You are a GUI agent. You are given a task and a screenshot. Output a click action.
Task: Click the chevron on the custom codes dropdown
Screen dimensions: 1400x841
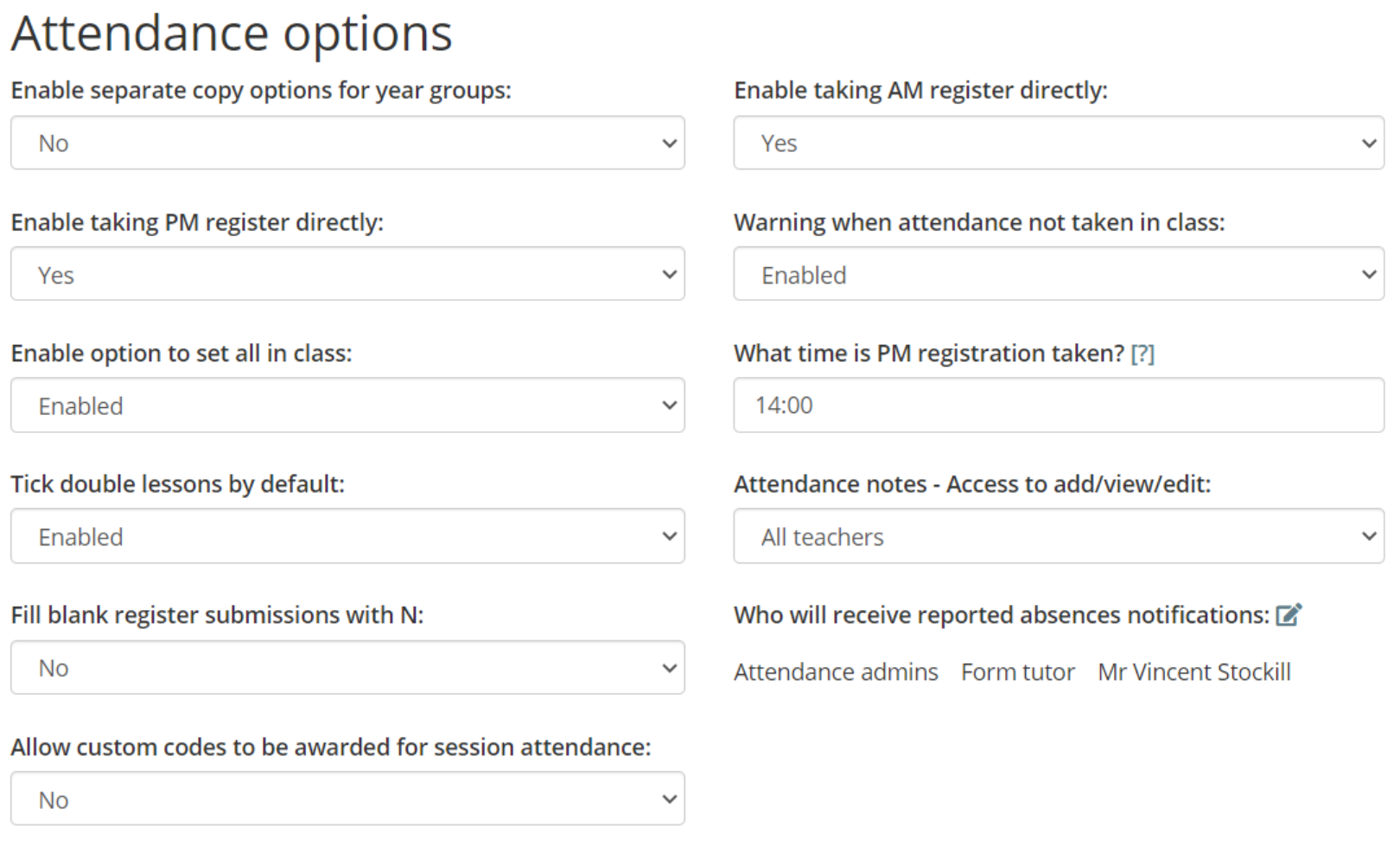(x=670, y=799)
